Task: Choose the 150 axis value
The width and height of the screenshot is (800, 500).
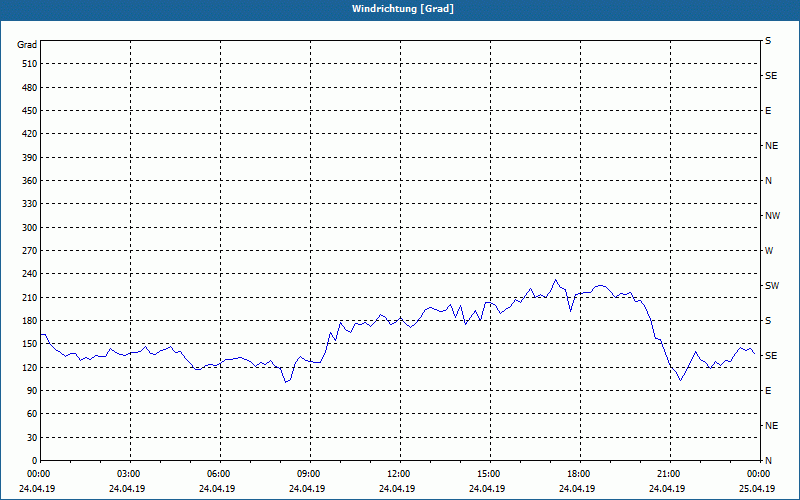Action: tap(30, 344)
